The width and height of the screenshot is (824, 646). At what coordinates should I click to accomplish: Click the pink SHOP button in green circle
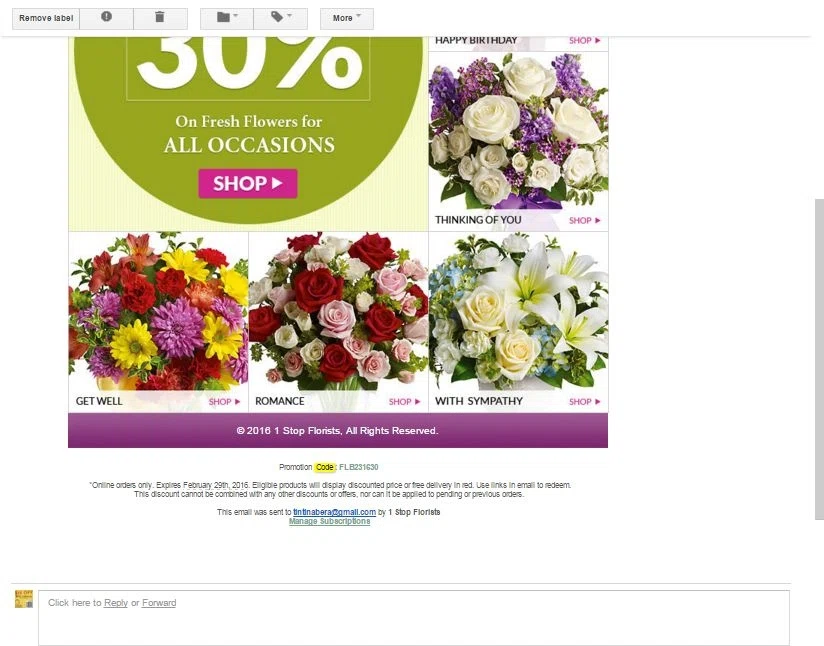[x=248, y=183]
